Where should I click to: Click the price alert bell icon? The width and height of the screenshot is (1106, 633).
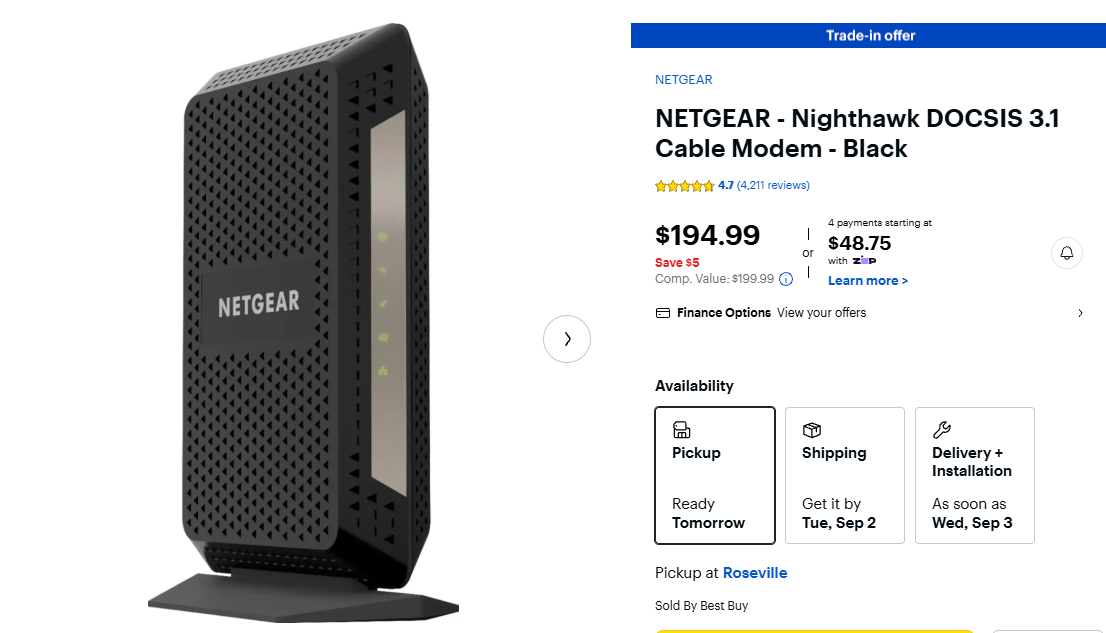[1067, 253]
